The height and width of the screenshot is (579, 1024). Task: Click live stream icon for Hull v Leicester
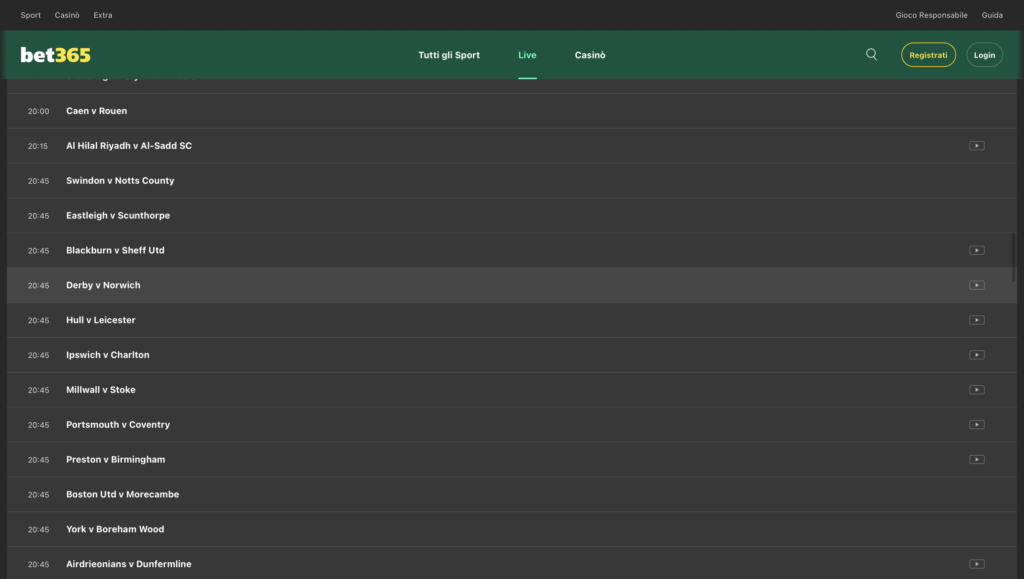[x=976, y=320]
